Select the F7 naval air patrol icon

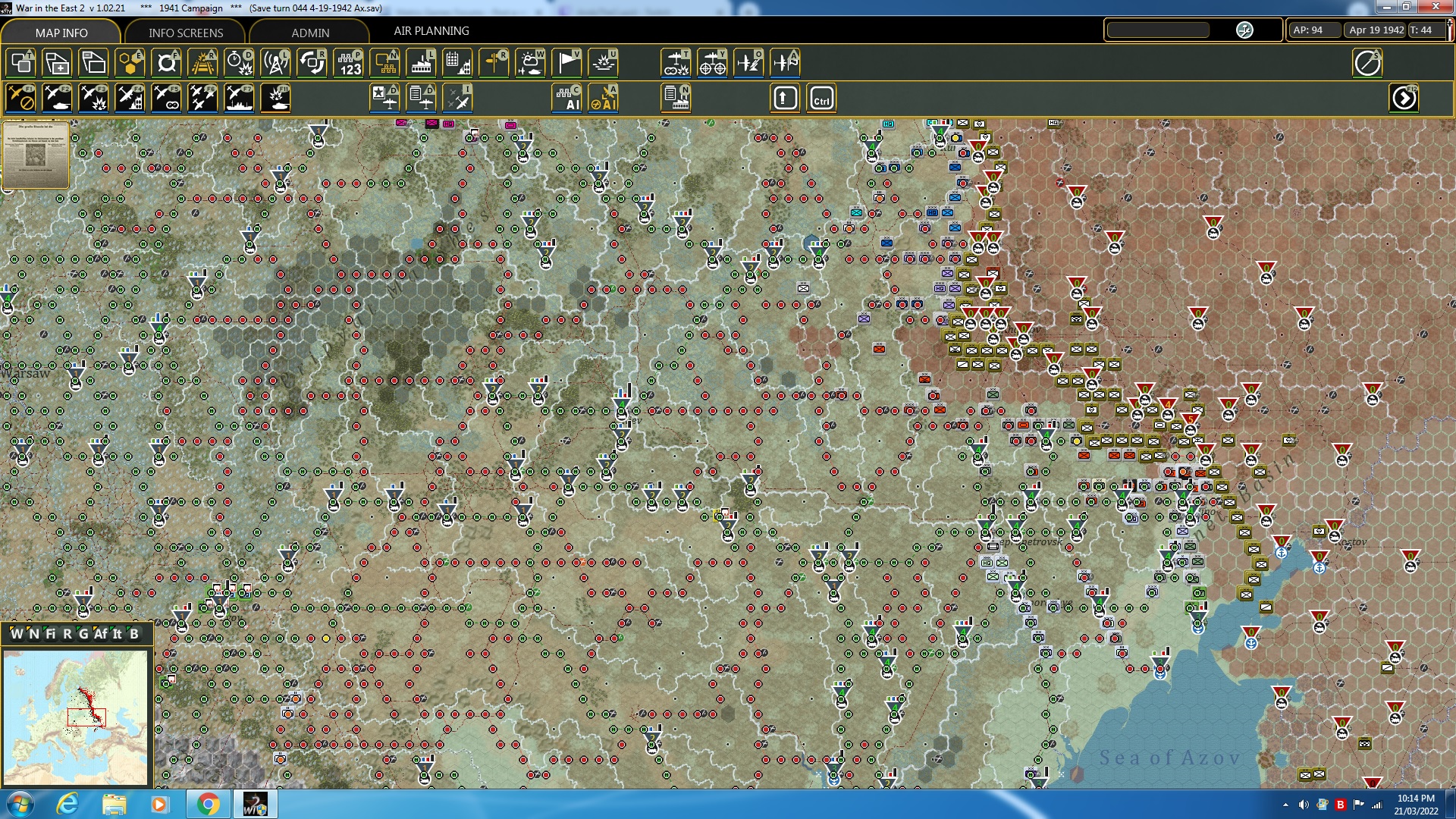coord(240,98)
